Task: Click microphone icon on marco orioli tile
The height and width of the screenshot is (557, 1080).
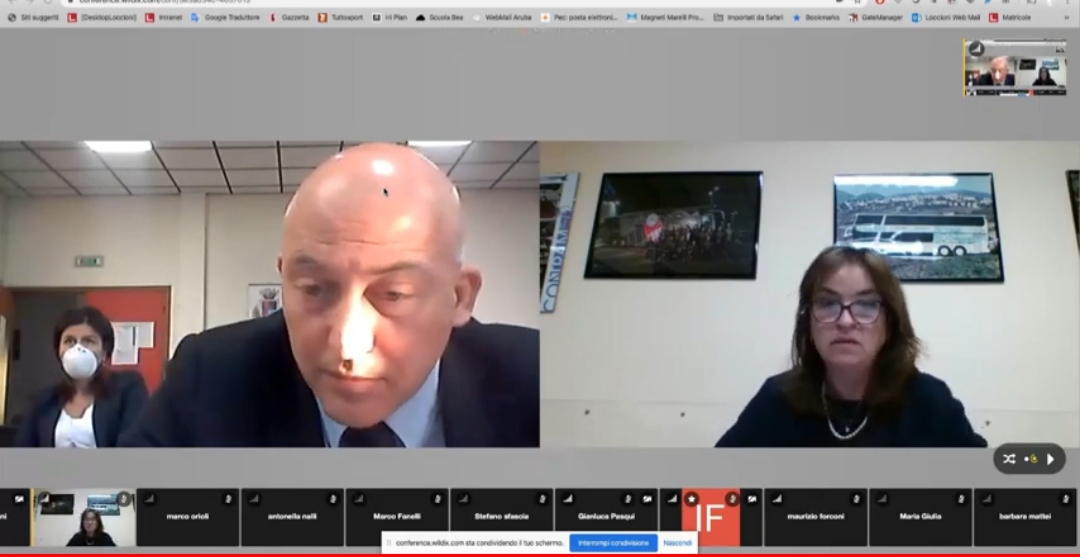Action: [x=228, y=498]
